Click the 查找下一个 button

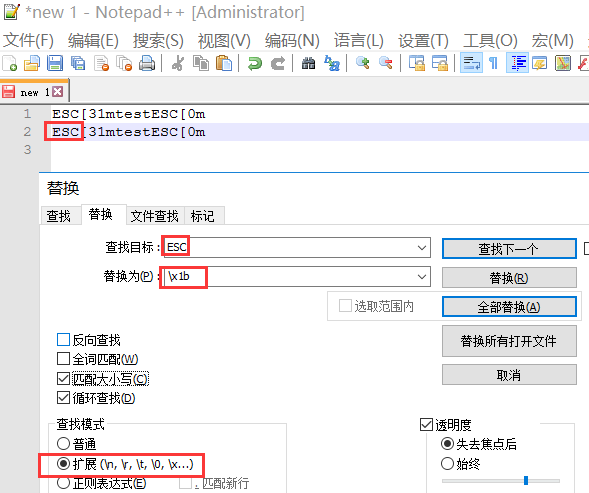pos(509,248)
